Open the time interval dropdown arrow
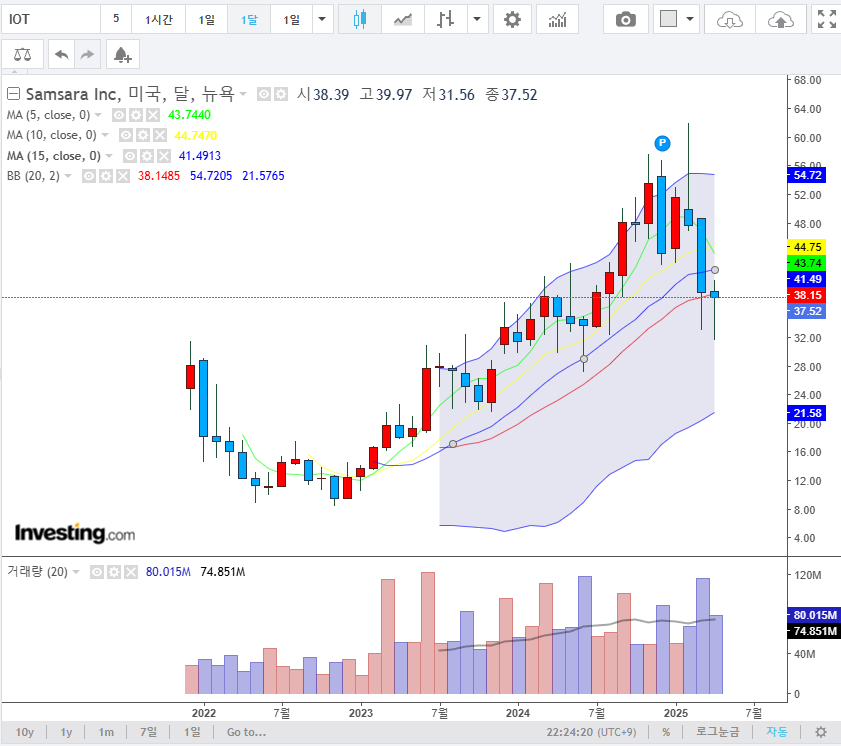This screenshot has width=841, height=746. [x=322, y=20]
